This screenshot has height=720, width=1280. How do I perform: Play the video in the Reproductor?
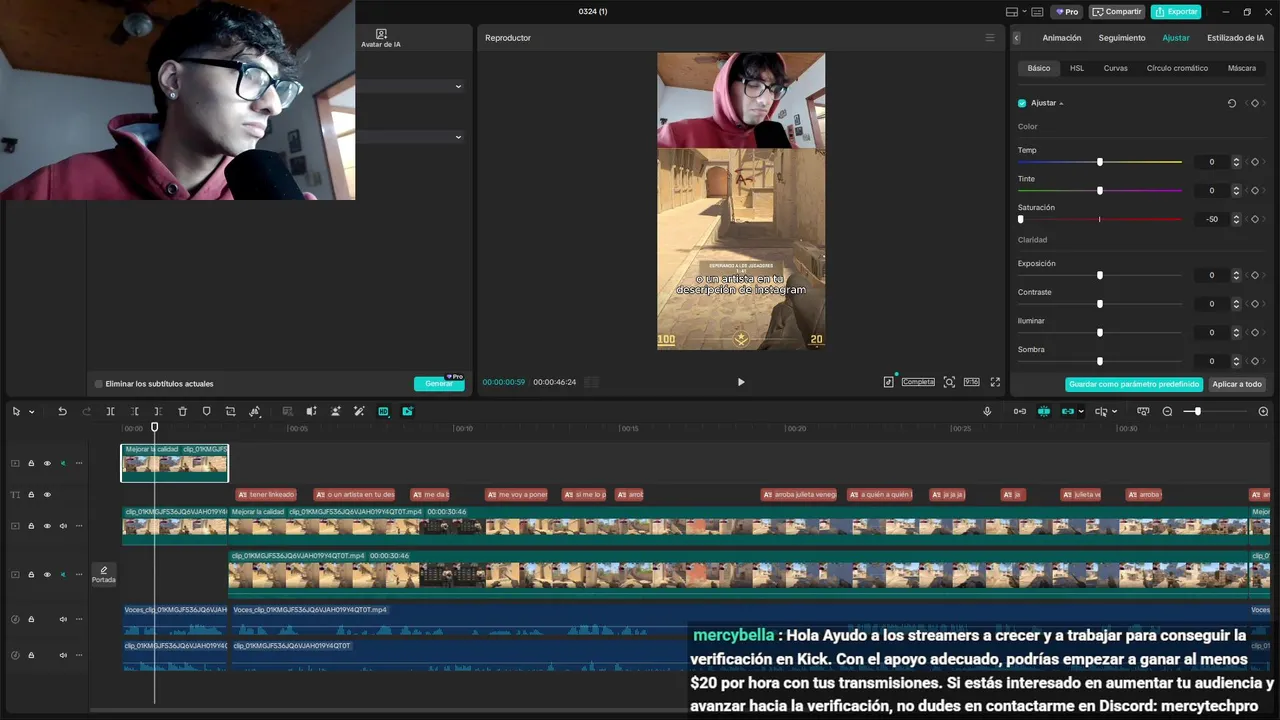(x=741, y=382)
